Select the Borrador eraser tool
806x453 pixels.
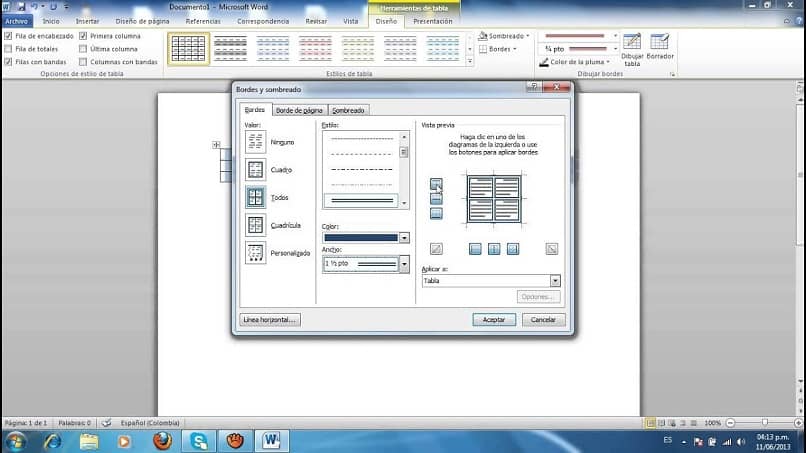pos(660,46)
